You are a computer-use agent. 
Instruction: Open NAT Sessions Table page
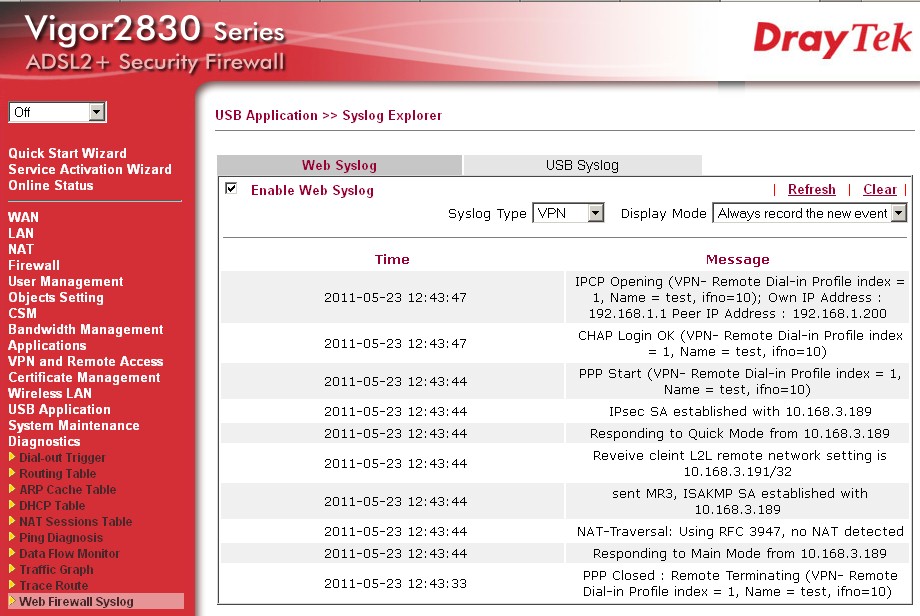click(x=76, y=521)
